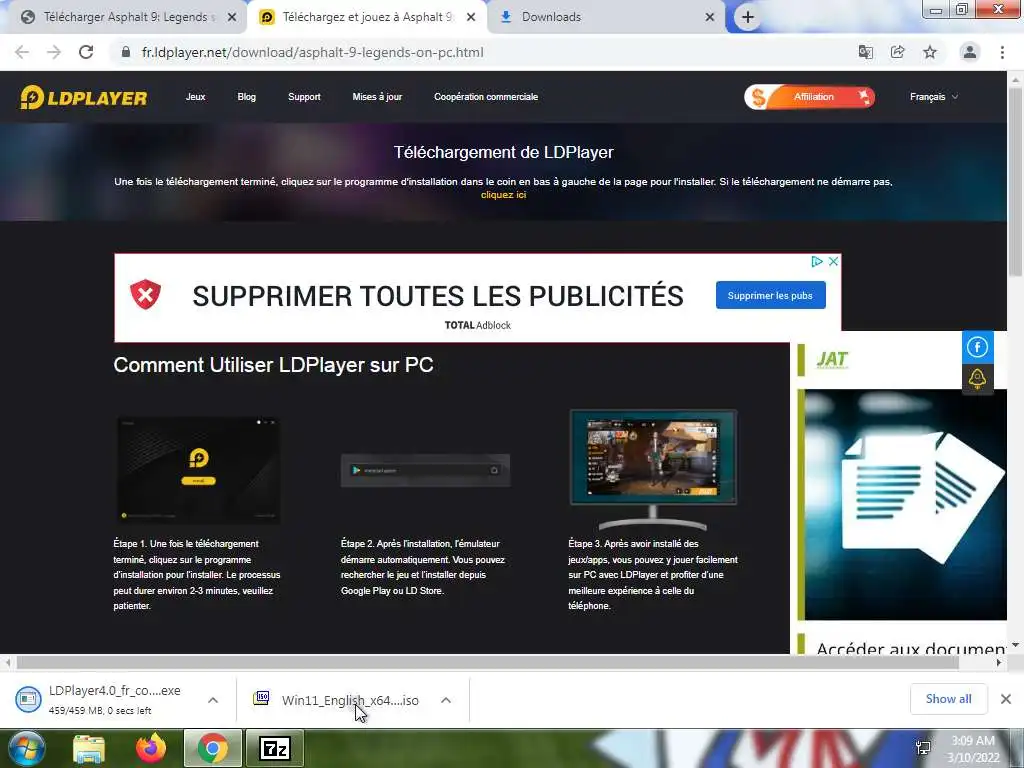Click the Étape 1 LDPlayer installer thumbnail

(x=199, y=470)
